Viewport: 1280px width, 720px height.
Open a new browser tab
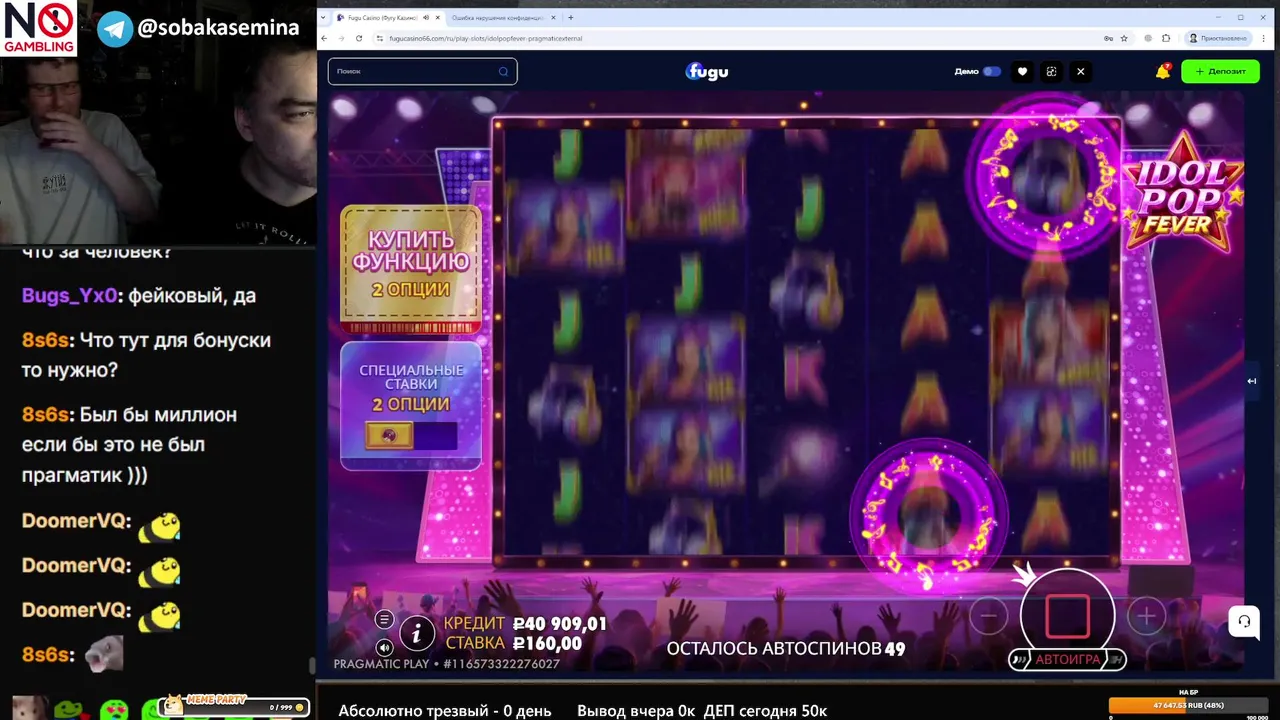click(571, 18)
